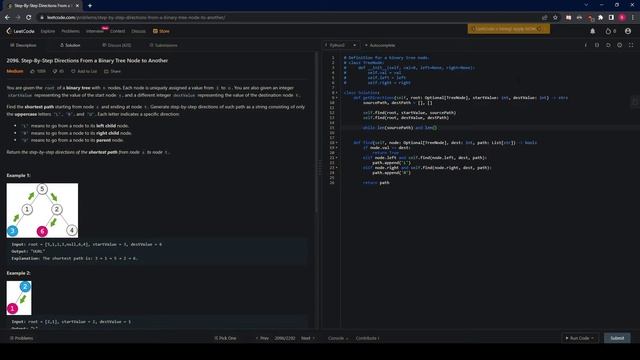Click Run Code
Screen dimensions: 640x360
tap(580, 338)
